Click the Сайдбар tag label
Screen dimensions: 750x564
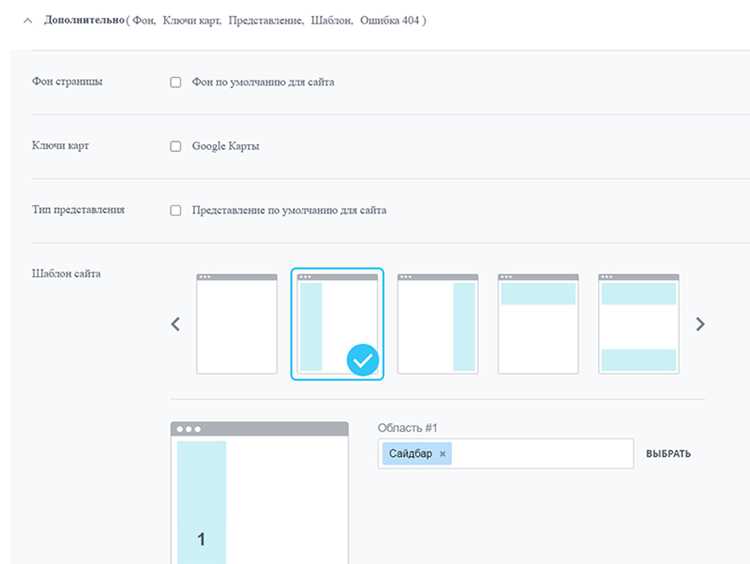410,453
